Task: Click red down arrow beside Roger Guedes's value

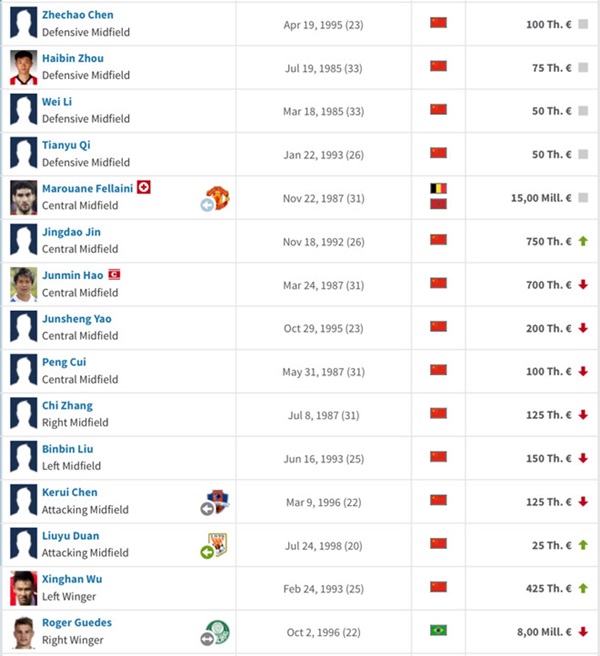Action: click(583, 632)
